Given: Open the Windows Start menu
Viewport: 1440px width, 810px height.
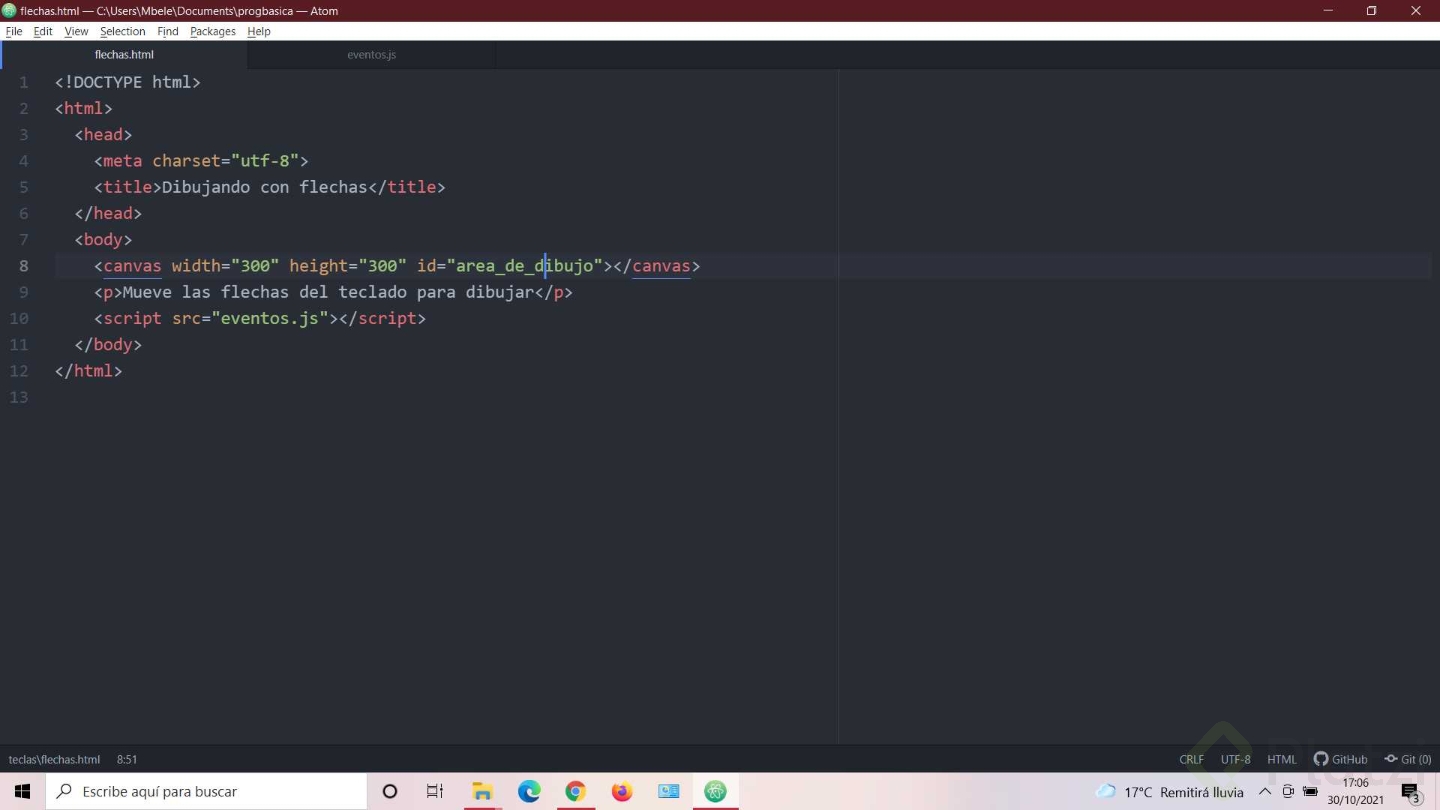Looking at the screenshot, I should click(22, 791).
